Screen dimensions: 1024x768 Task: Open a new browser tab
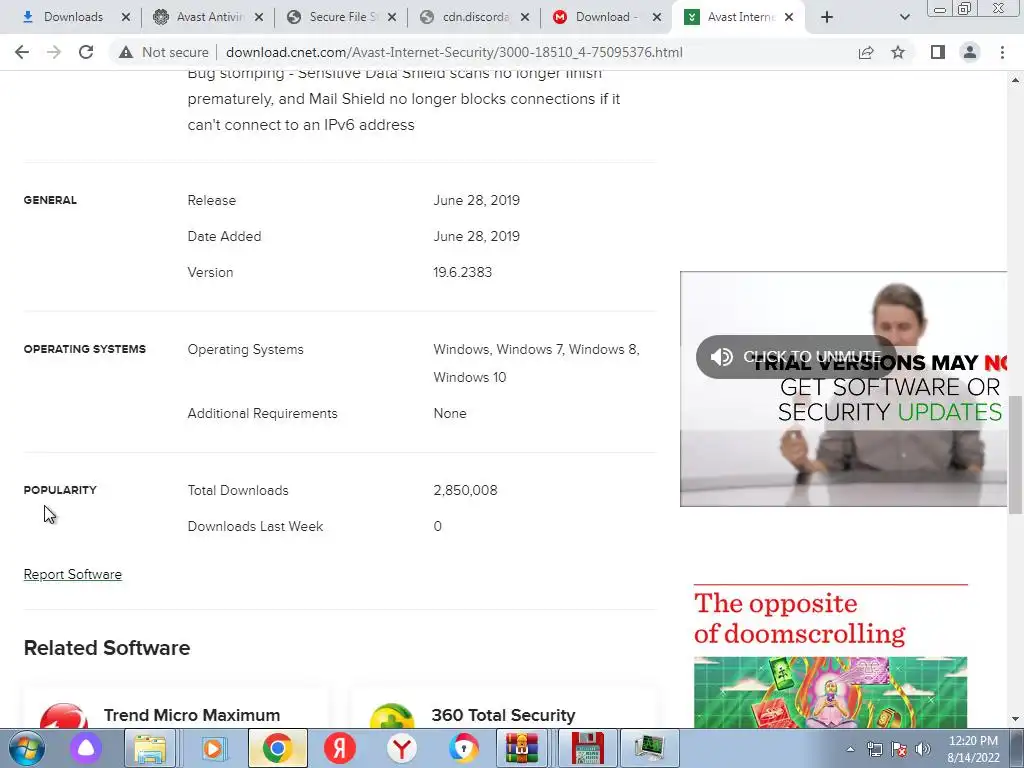(x=827, y=17)
